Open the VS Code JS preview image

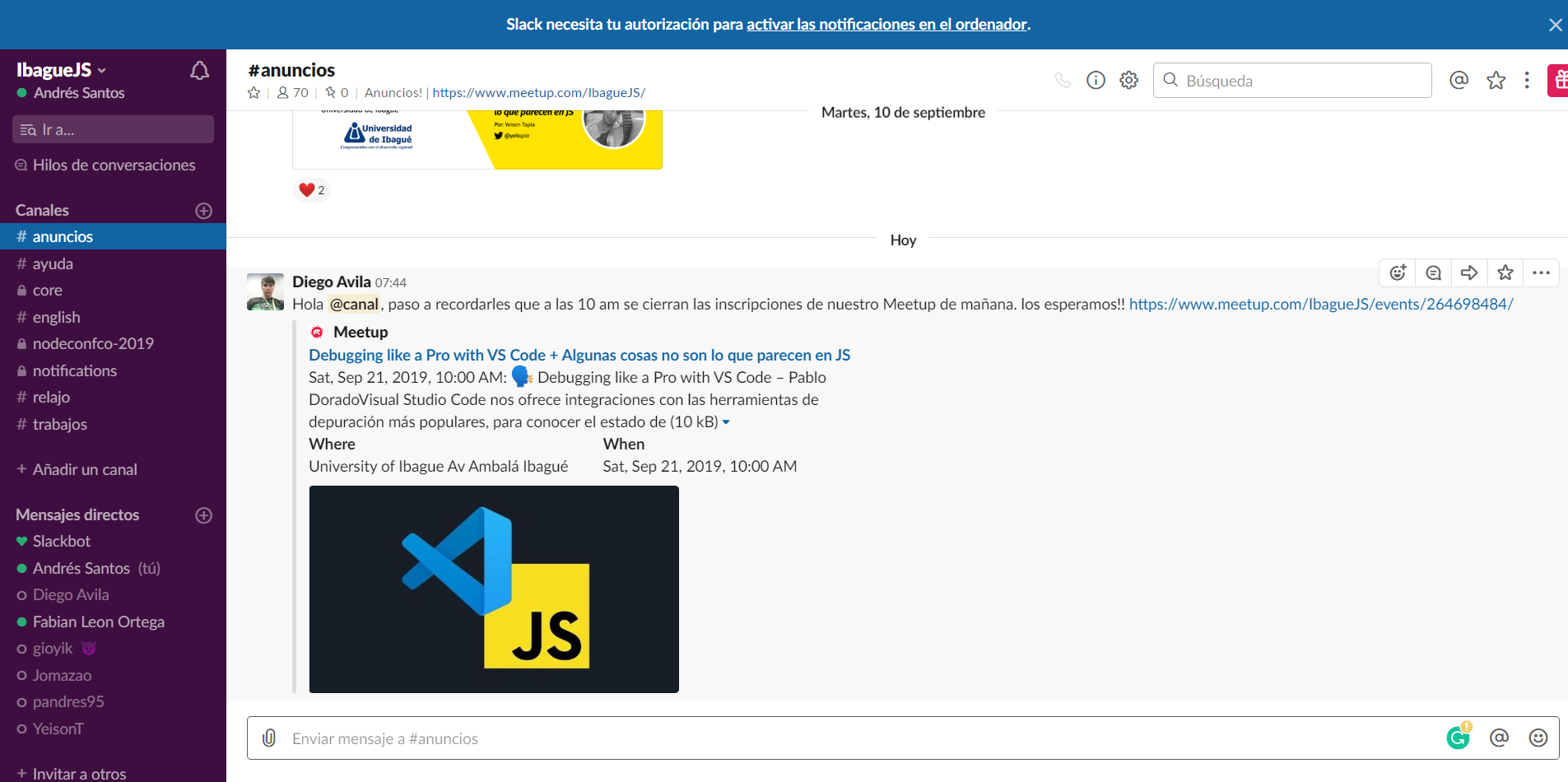(494, 589)
